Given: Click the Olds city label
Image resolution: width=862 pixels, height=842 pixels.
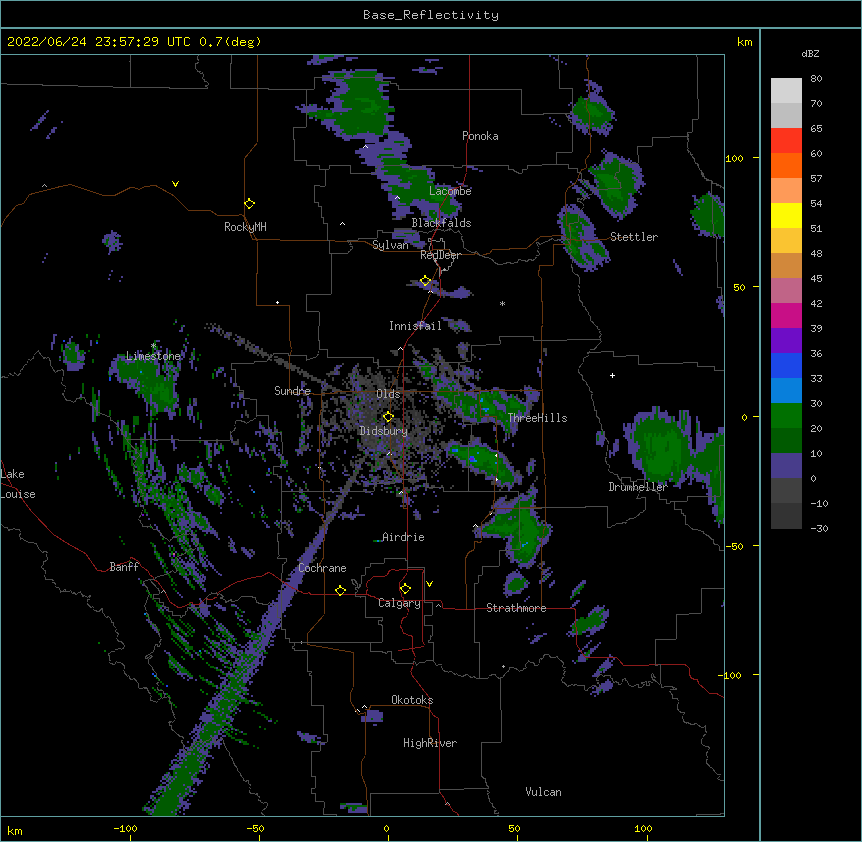Looking at the screenshot, I should pyautogui.click(x=388, y=394).
